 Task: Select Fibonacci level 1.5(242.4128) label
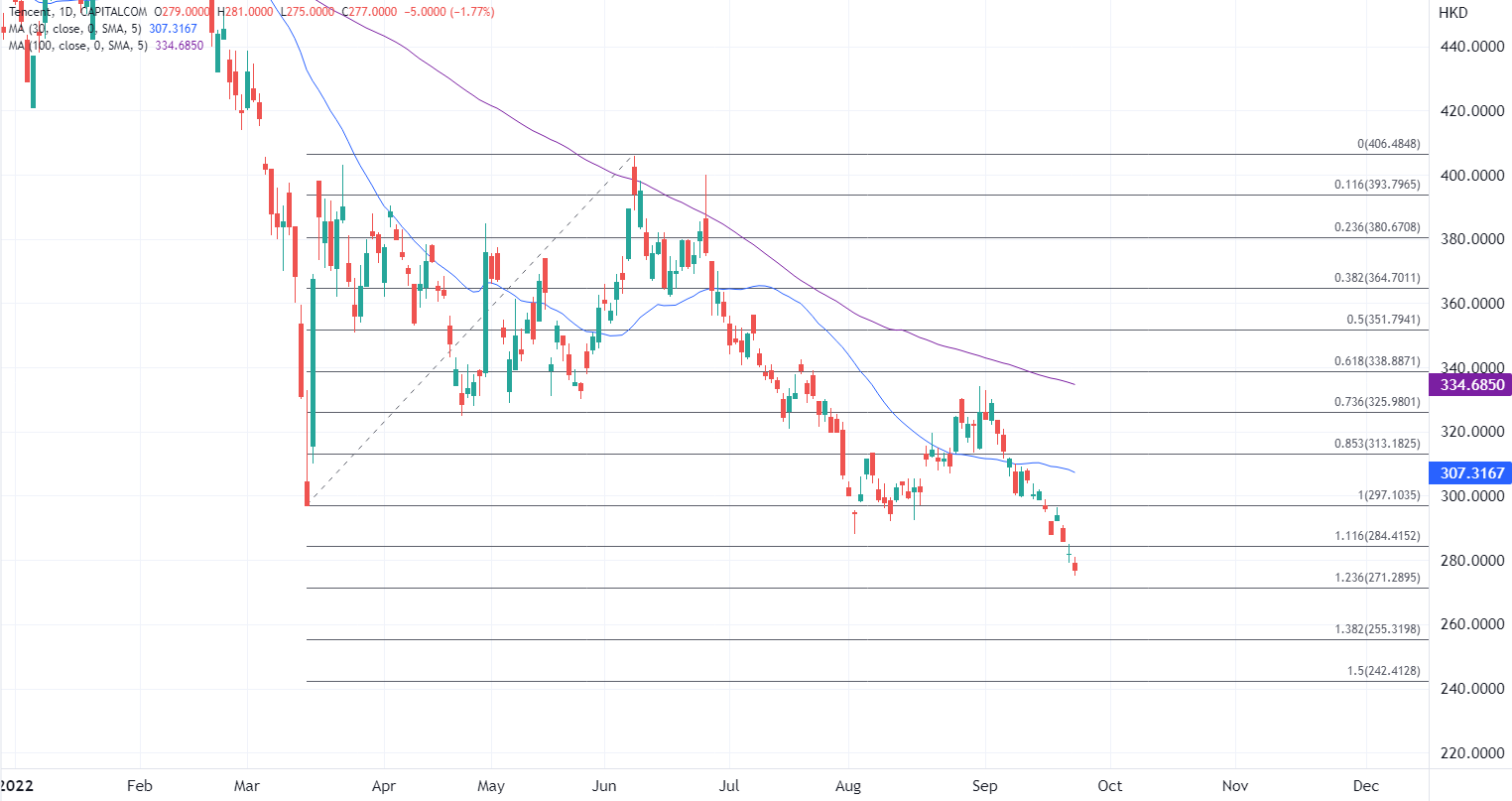tap(1383, 671)
